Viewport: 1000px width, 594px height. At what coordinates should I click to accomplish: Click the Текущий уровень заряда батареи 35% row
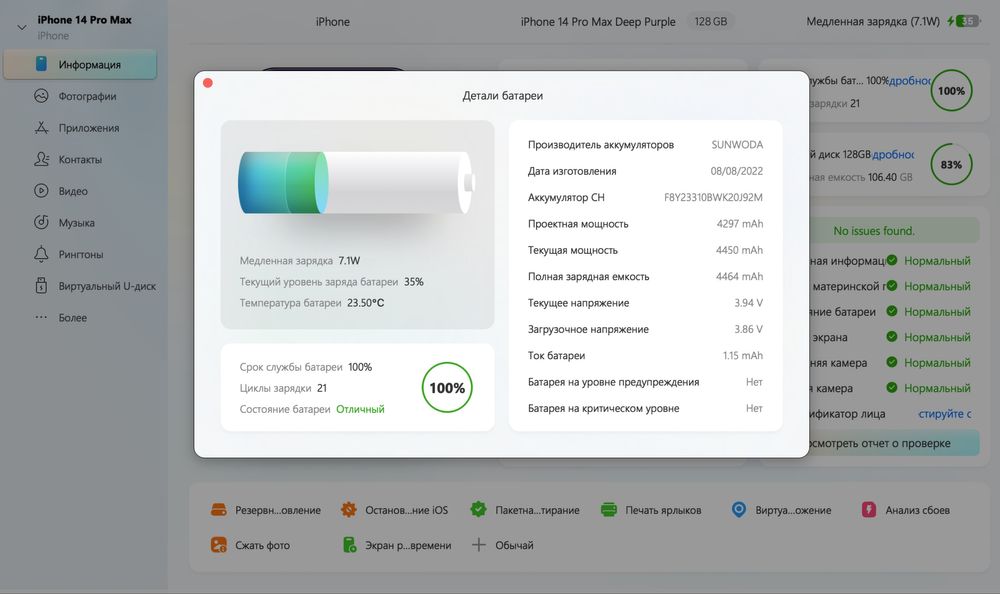tap(332, 281)
